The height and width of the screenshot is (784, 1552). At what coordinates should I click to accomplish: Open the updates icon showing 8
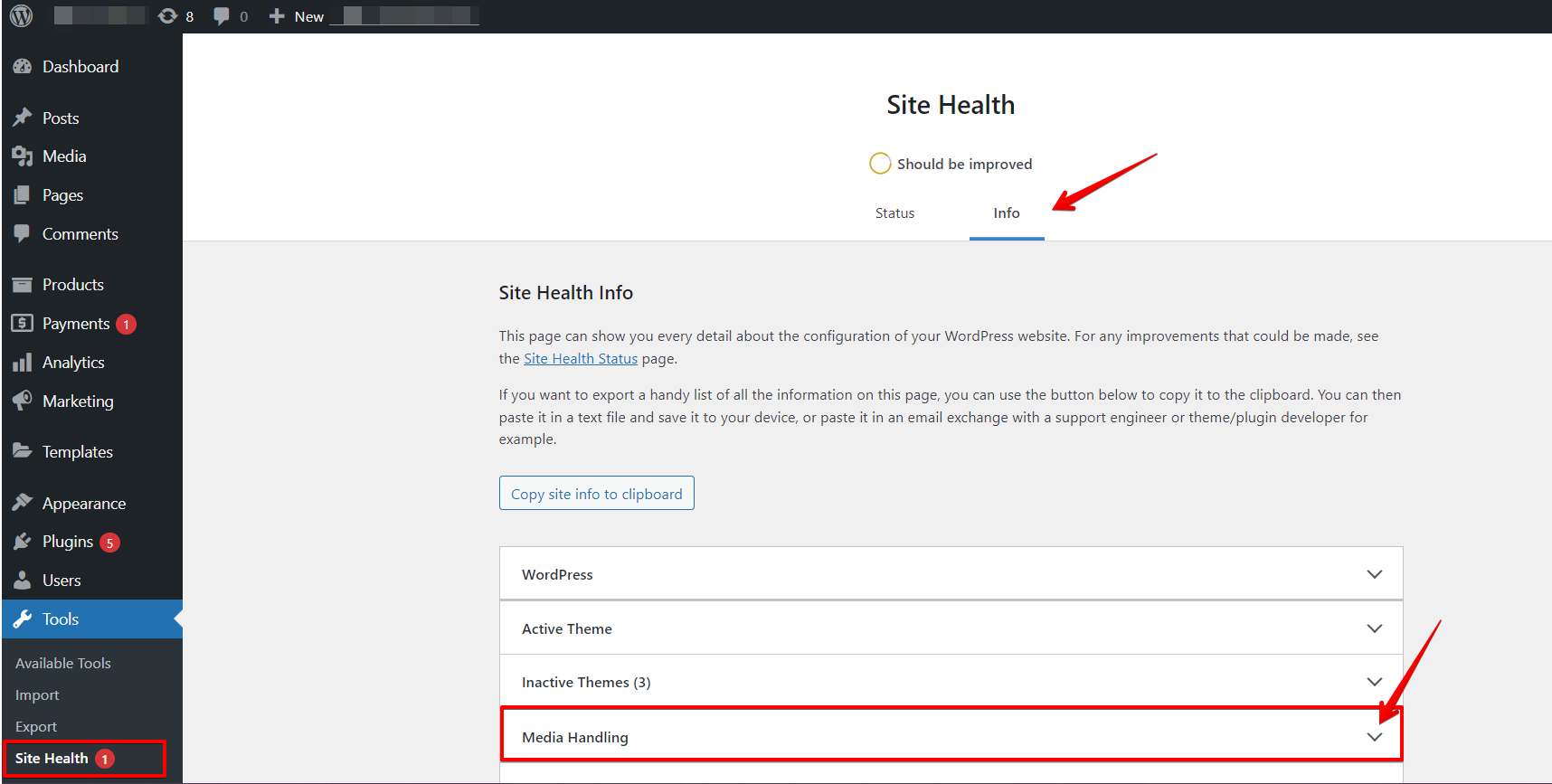[x=168, y=16]
